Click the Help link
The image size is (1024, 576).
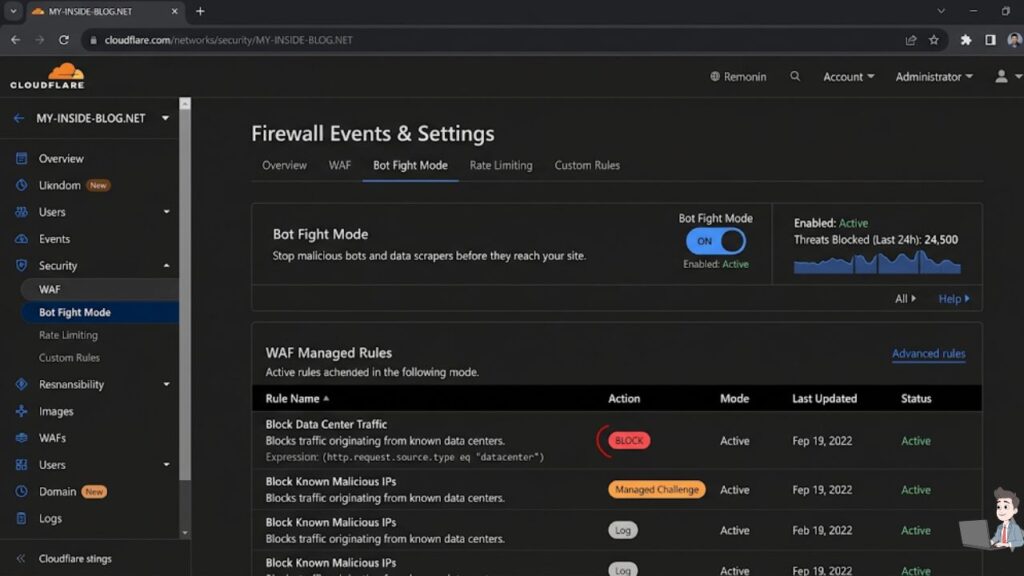(953, 298)
